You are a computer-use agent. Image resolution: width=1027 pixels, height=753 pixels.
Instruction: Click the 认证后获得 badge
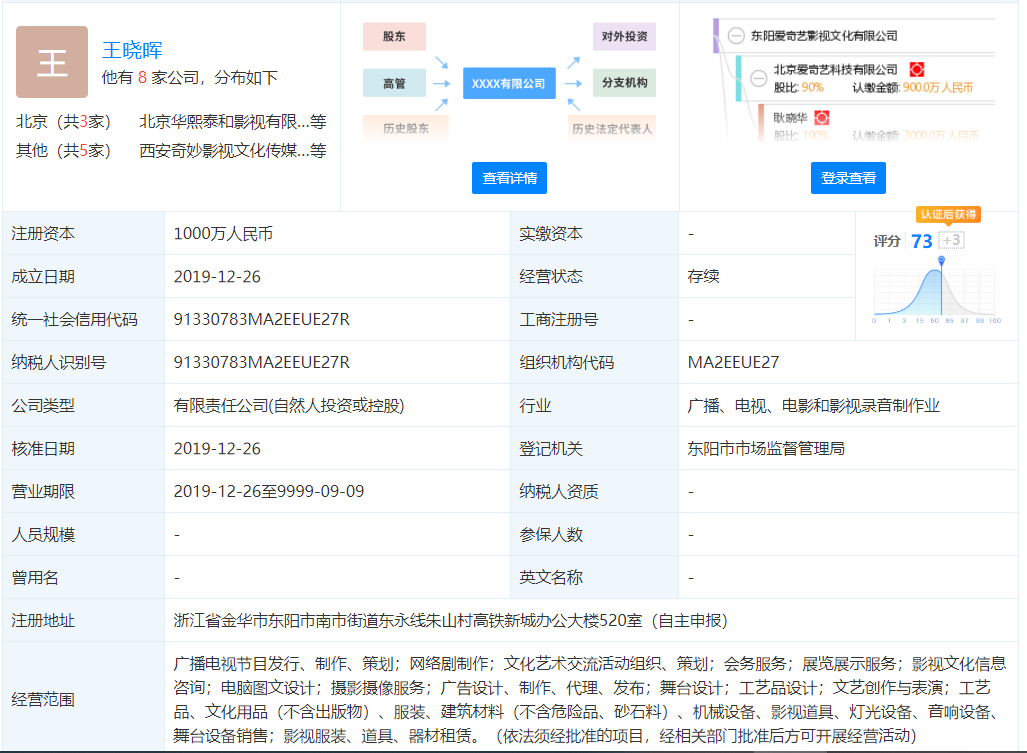click(x=948, y=215)
